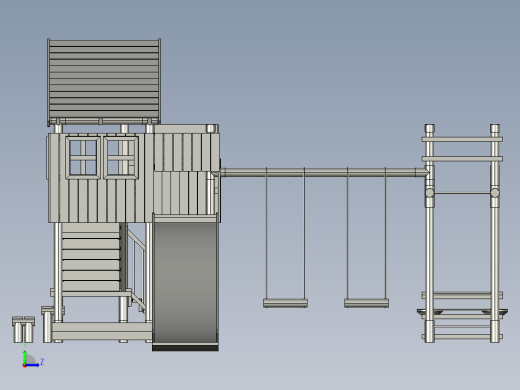
Task: Select the right swing seat
Action: (x=366, y=303)
